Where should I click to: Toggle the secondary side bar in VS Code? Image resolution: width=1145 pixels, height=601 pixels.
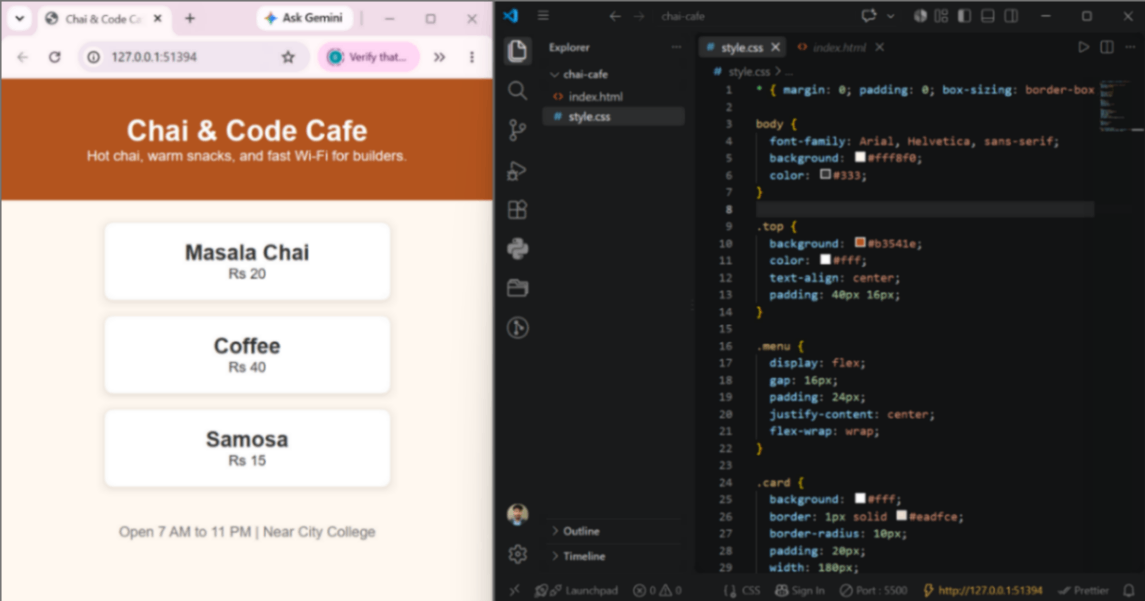1011,15
